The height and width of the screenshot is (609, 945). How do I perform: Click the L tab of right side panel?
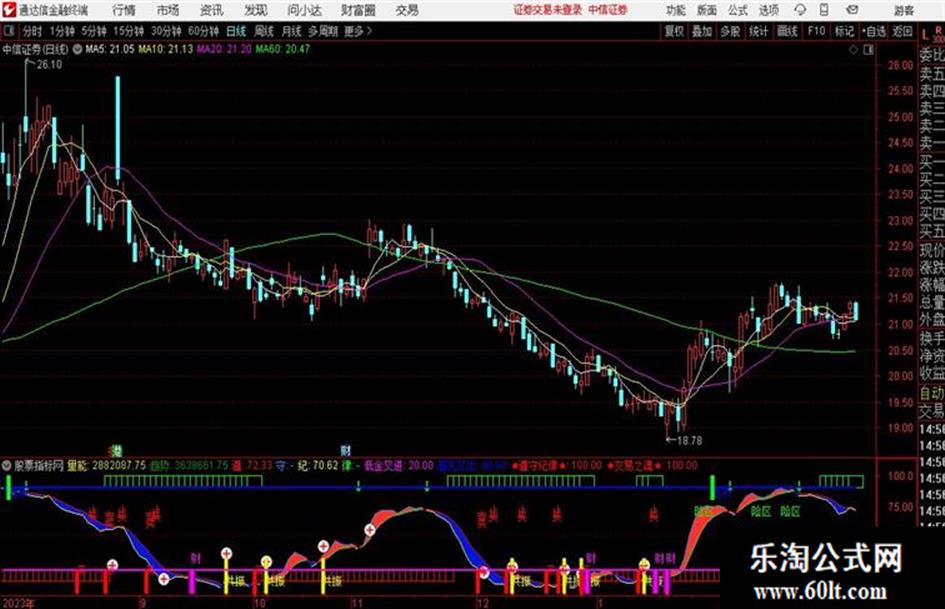[x=925, y=36]
